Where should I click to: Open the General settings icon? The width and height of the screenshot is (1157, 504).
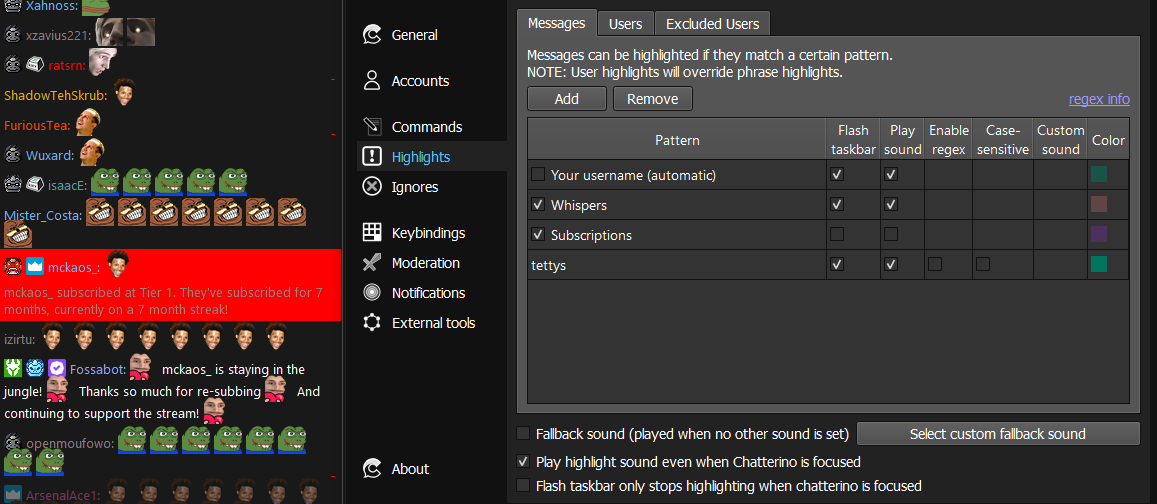click(372, 35)
